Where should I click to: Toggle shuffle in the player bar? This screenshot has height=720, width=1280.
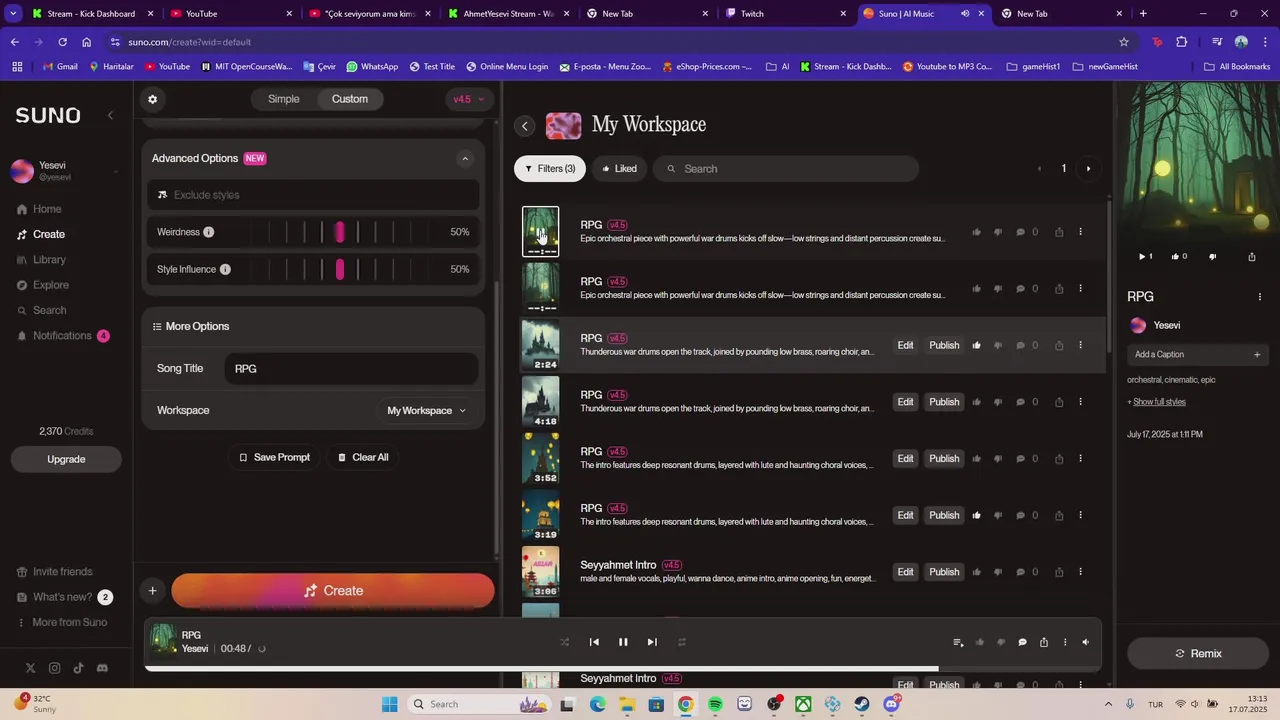point(565,642)
